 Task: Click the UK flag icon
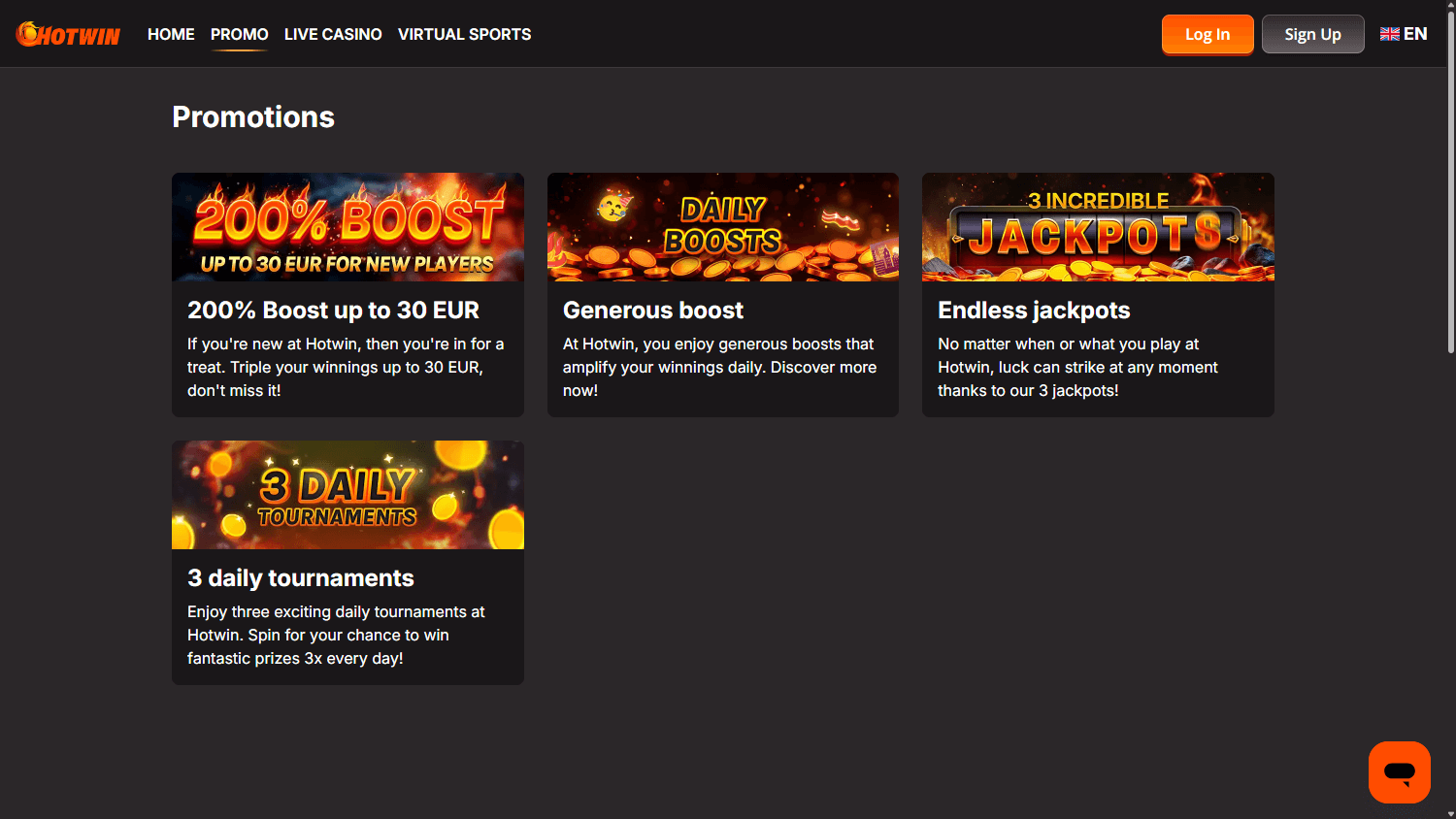point(1388,33)
